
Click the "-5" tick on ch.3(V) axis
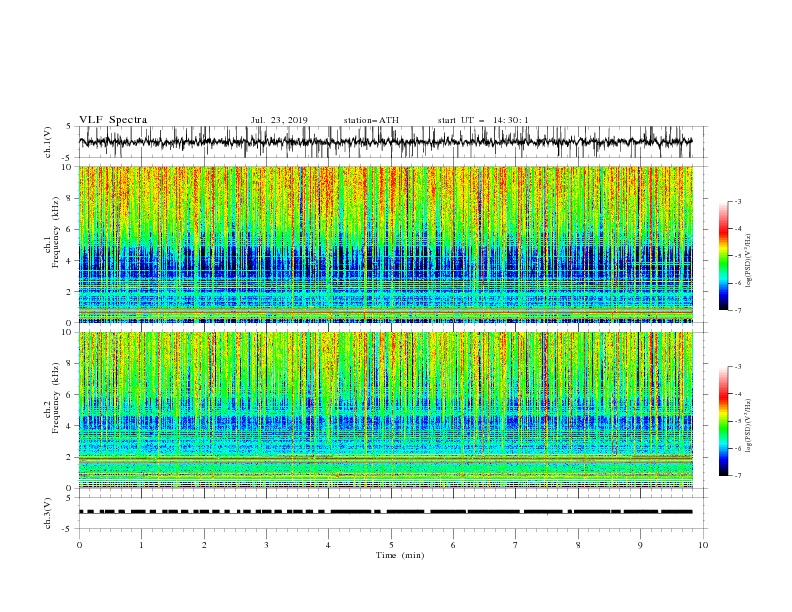[68, 529]
